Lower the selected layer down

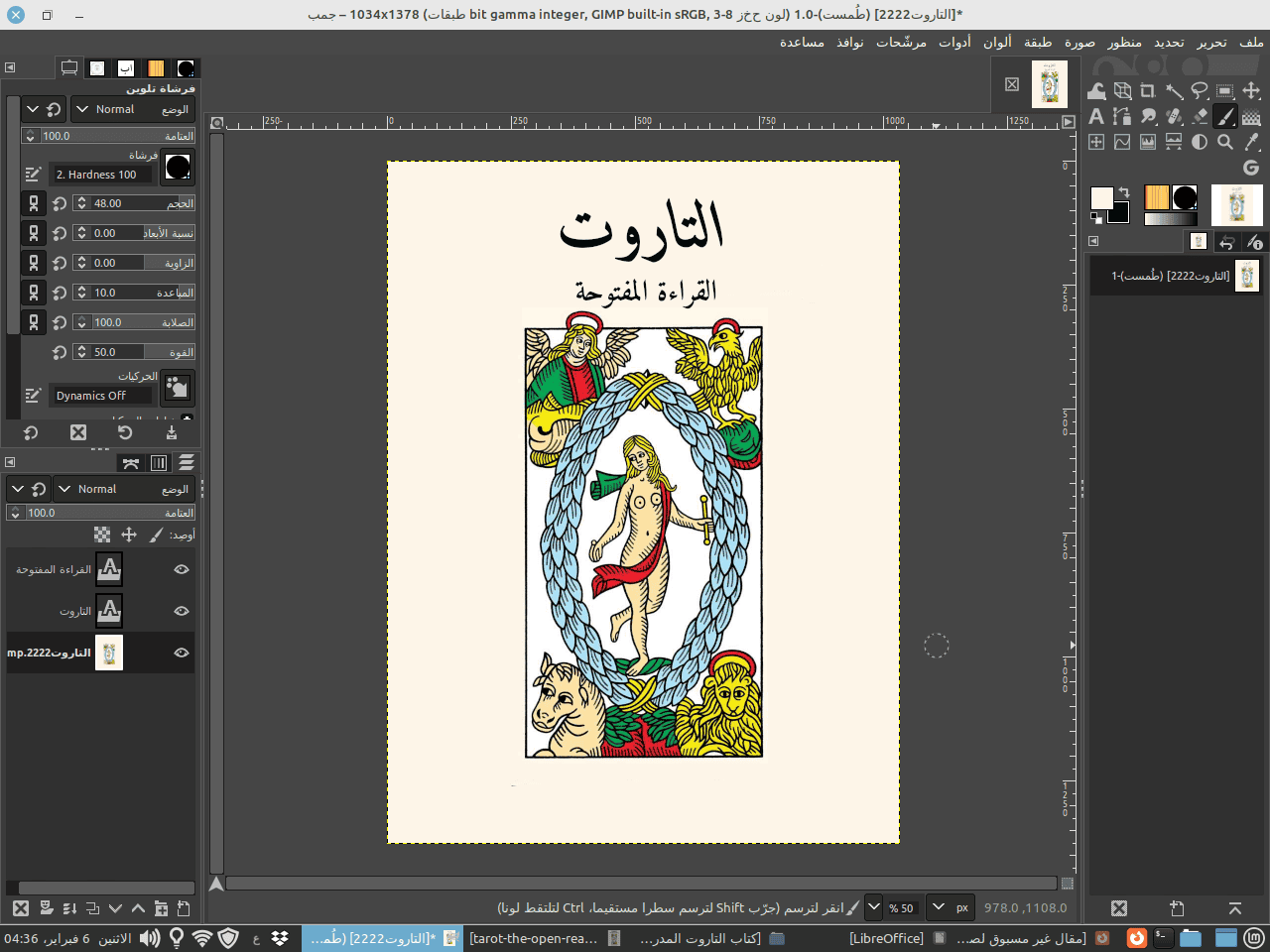[x=115, y=908]
